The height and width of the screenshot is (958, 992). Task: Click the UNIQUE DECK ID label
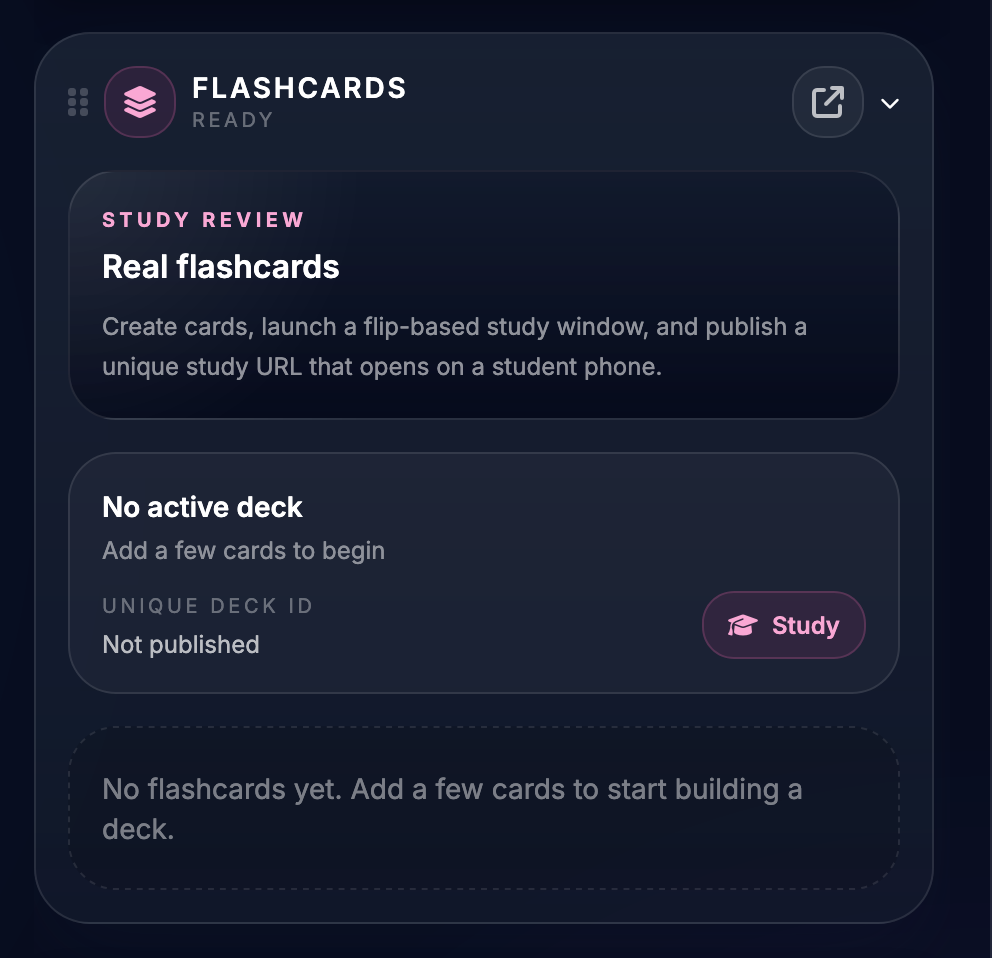coord(207,606)
